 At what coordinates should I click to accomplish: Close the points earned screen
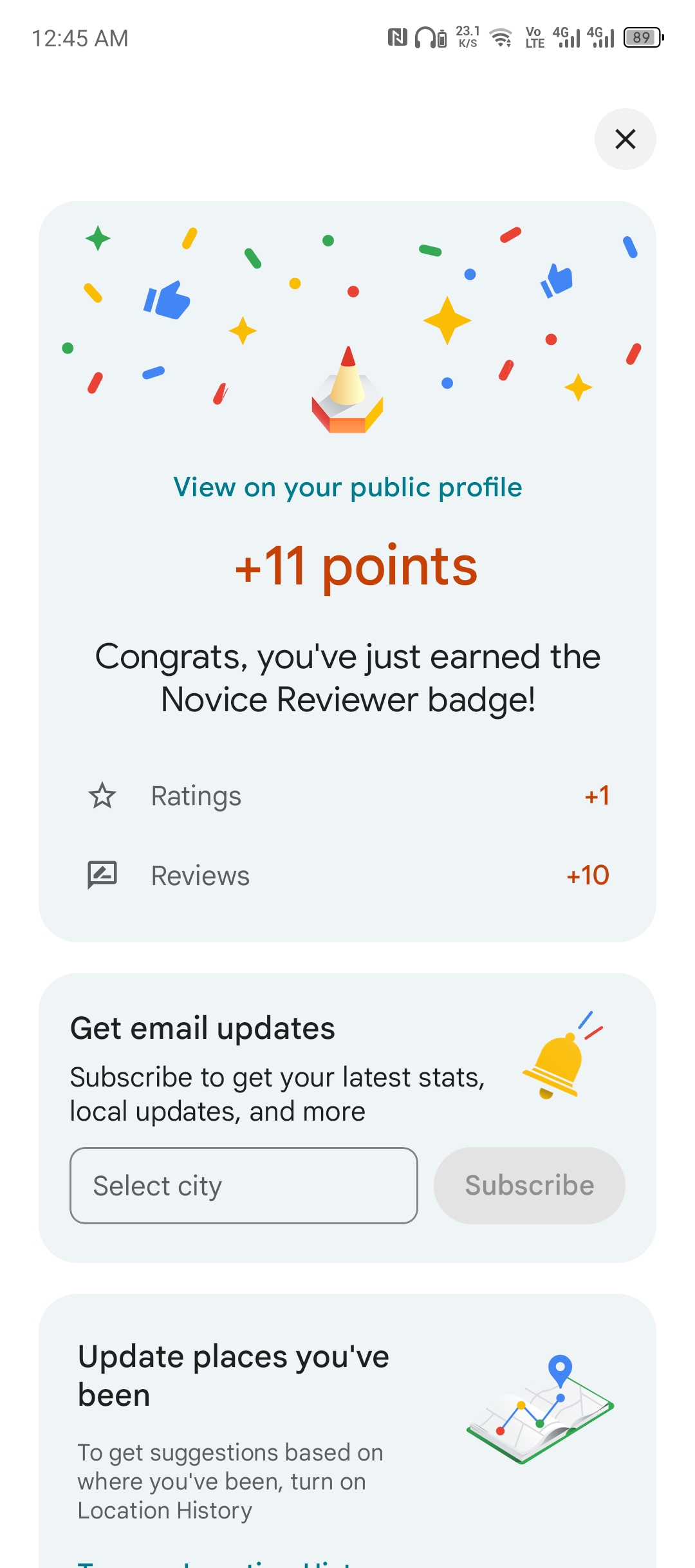tap(625, 139)
